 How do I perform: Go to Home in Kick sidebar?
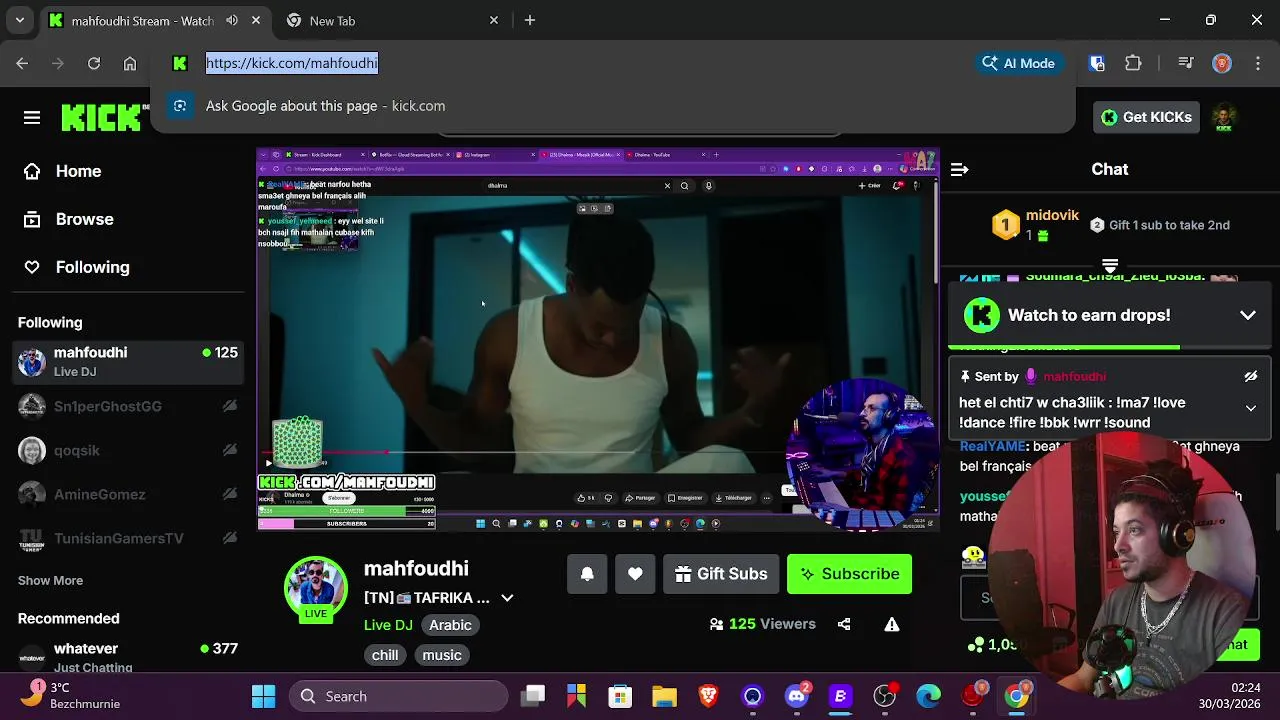coord(78,171)
